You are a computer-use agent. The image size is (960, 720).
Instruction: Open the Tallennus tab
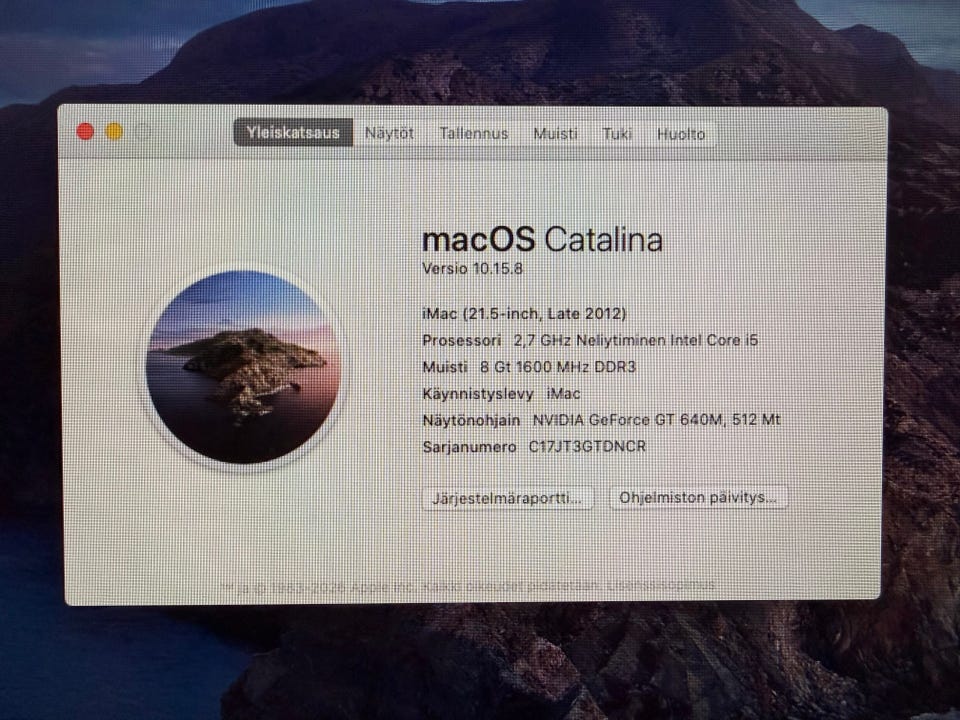[474, 133]
